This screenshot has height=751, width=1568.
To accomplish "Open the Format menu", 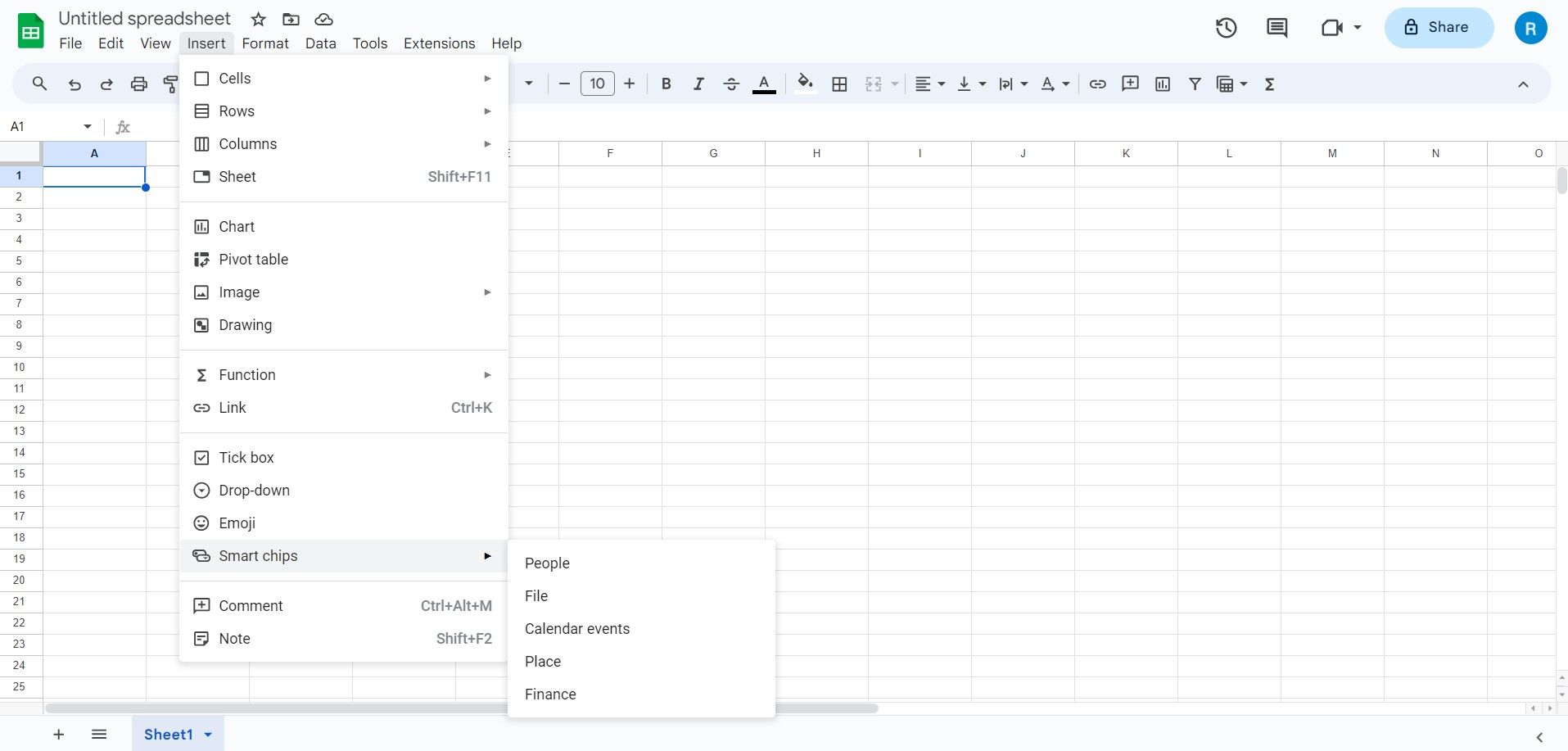I will [265, 43].
